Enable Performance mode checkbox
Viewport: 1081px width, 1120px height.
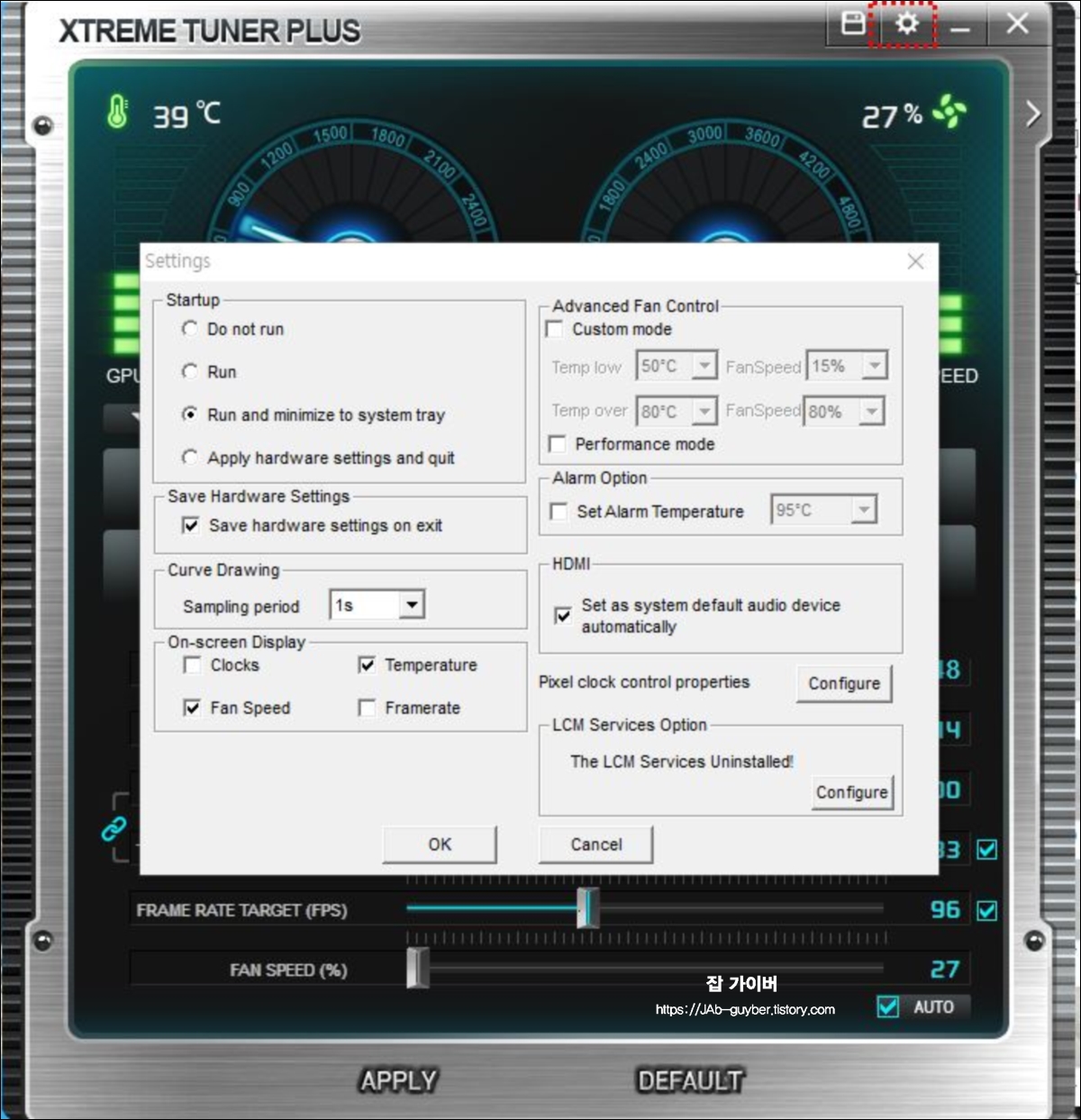(558, 444)
